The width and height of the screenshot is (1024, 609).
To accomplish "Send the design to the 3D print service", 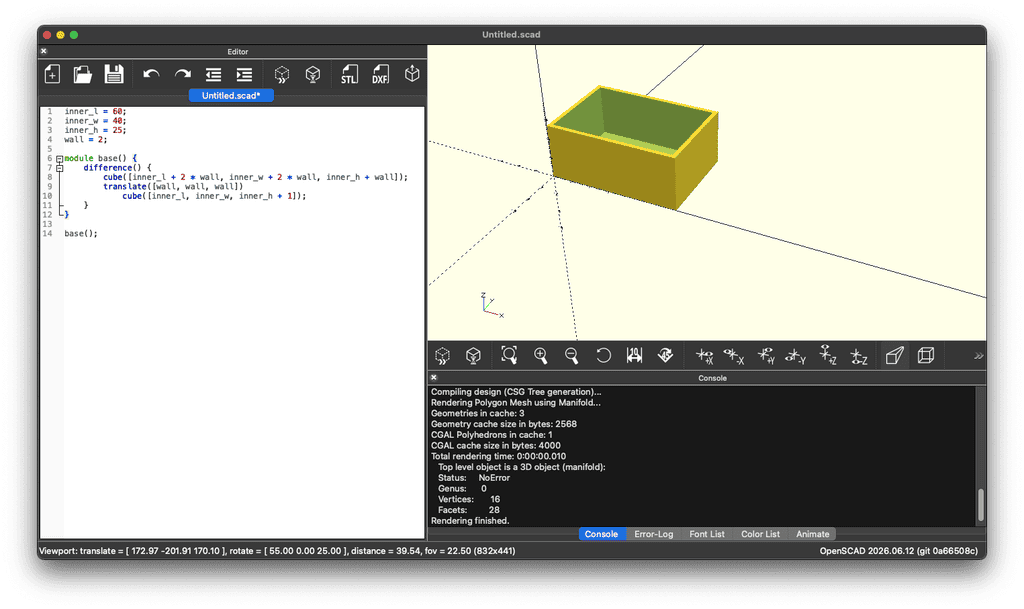I will tap(412, 74).
